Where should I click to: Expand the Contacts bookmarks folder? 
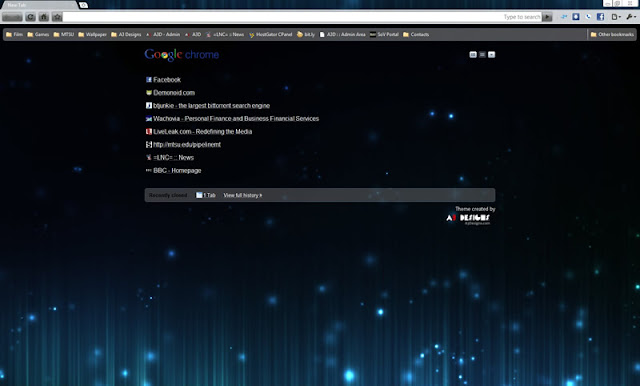(x=416, y=34)
